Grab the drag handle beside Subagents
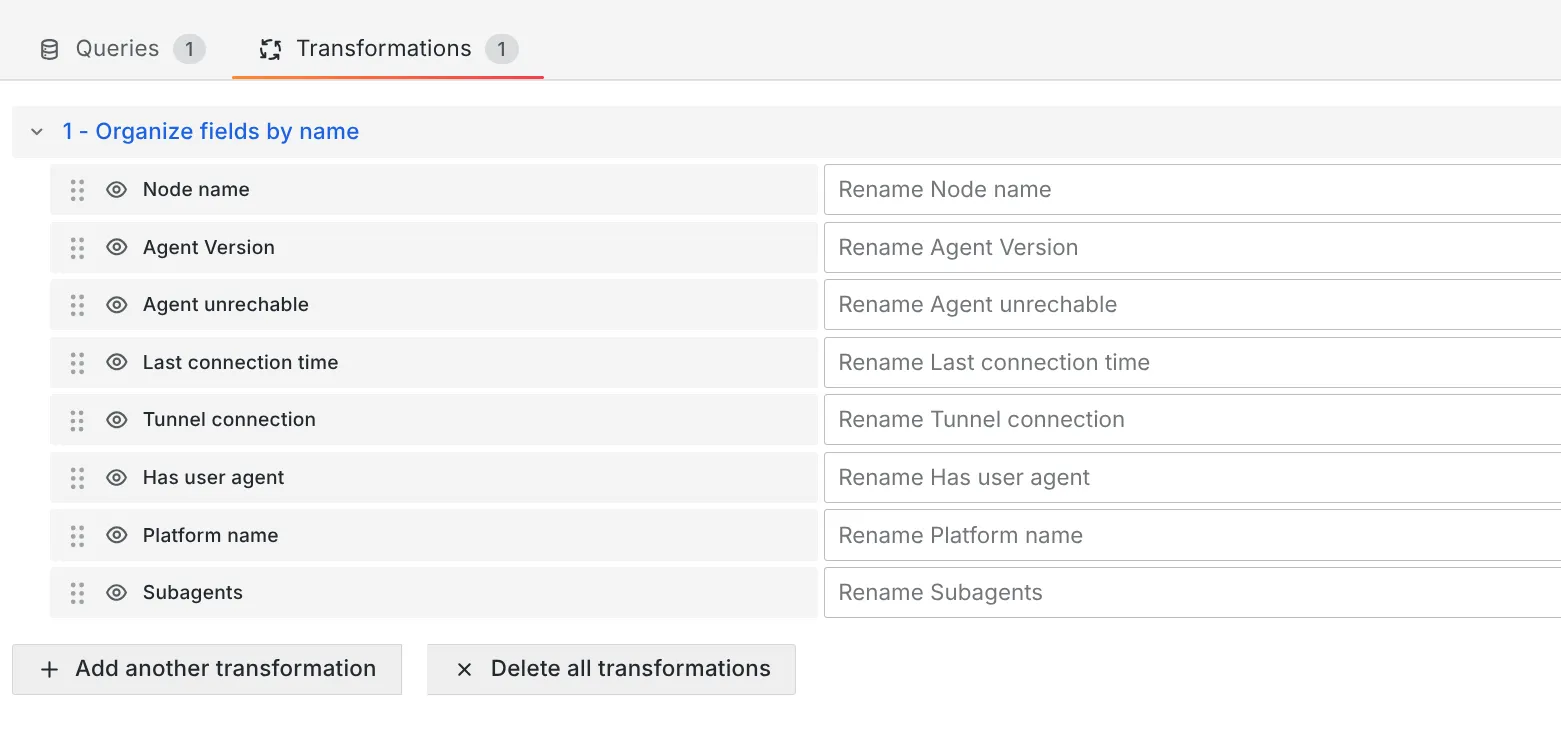The width and height of the screenshot is (1561, 740). 77,592
